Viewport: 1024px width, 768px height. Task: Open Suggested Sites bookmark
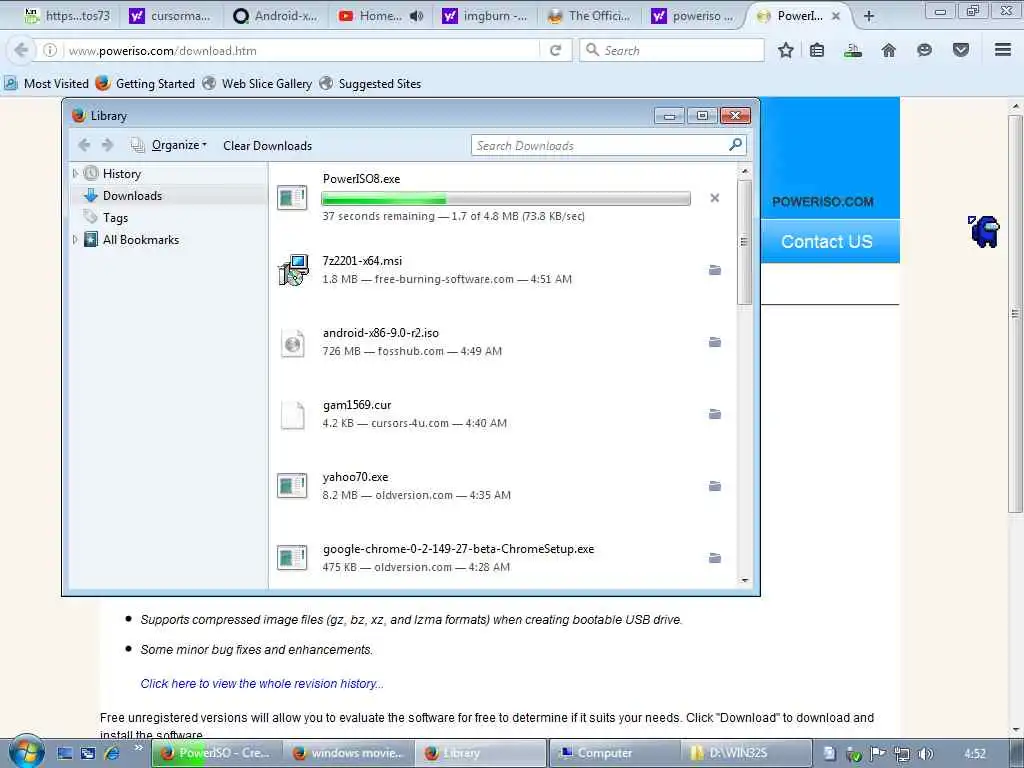(x=371, y=84)
